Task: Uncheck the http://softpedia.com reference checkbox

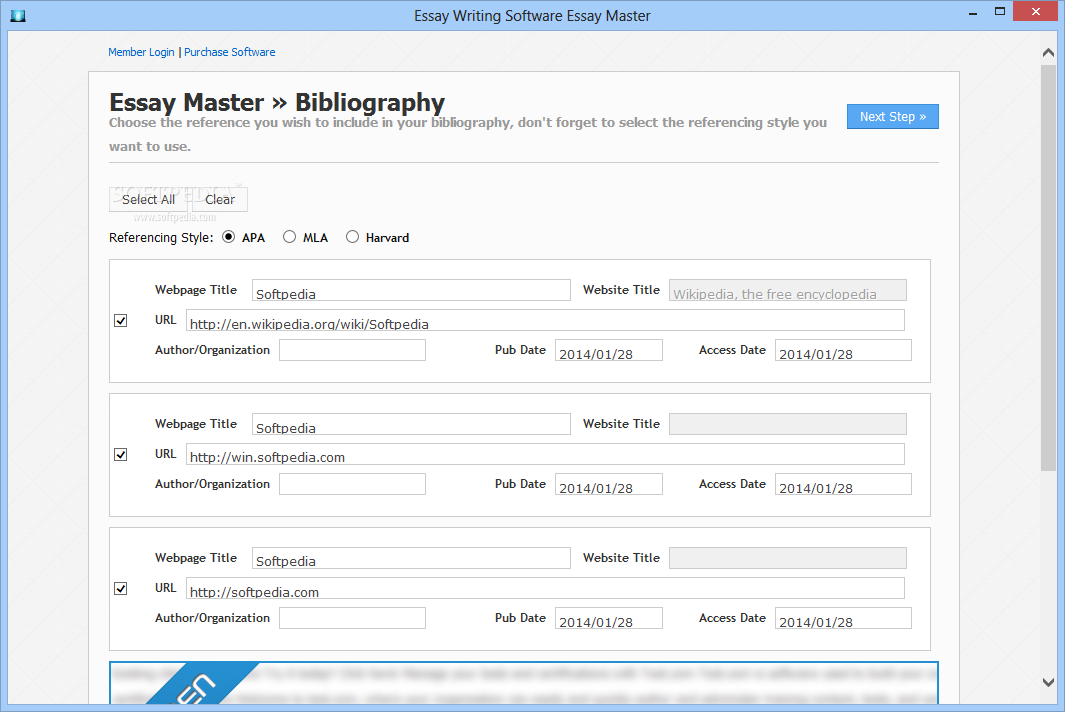Action: pyautogui.click(x=120, y=588)
